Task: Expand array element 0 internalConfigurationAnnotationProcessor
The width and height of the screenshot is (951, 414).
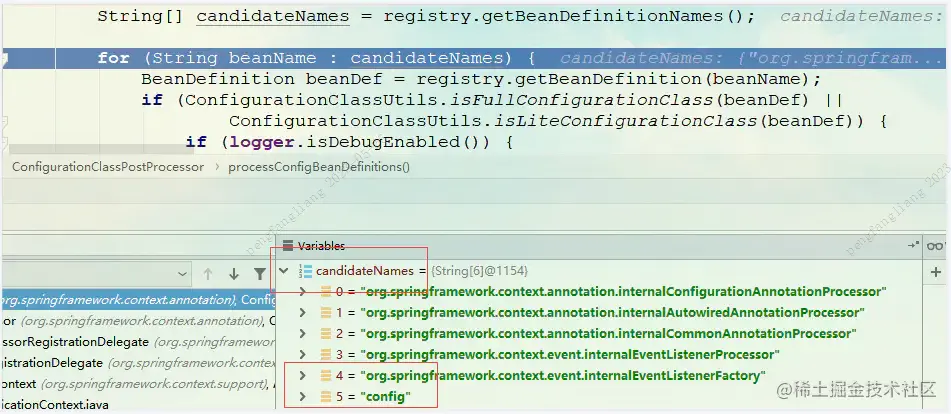Action: (x=303, y=292)
